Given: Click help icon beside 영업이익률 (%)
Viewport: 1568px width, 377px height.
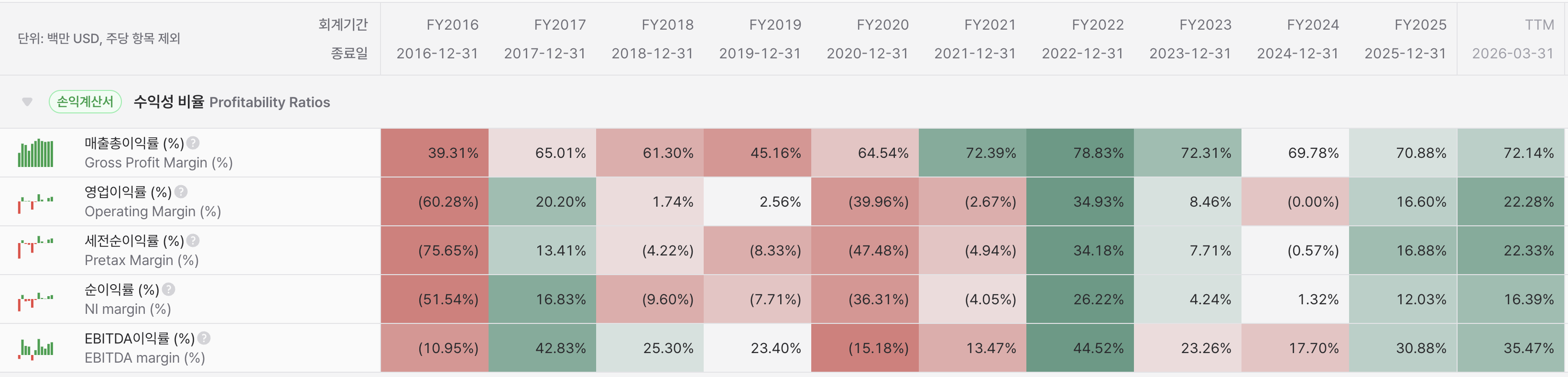Looking at the screenshot, I should 181,192.
